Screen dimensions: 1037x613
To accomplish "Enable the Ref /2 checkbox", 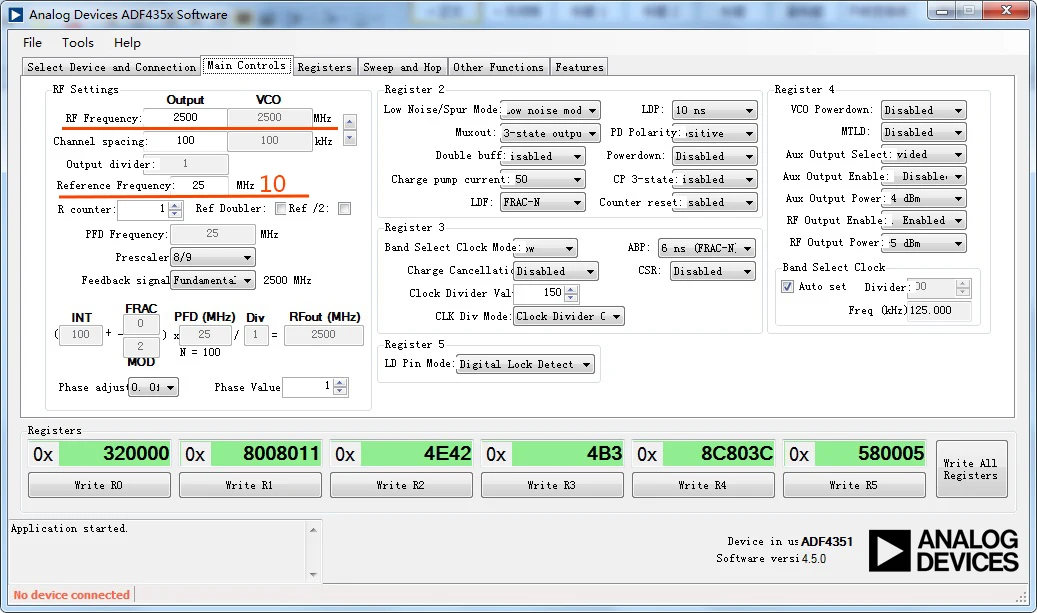I will pyautogui.click(x=344, y=209).
